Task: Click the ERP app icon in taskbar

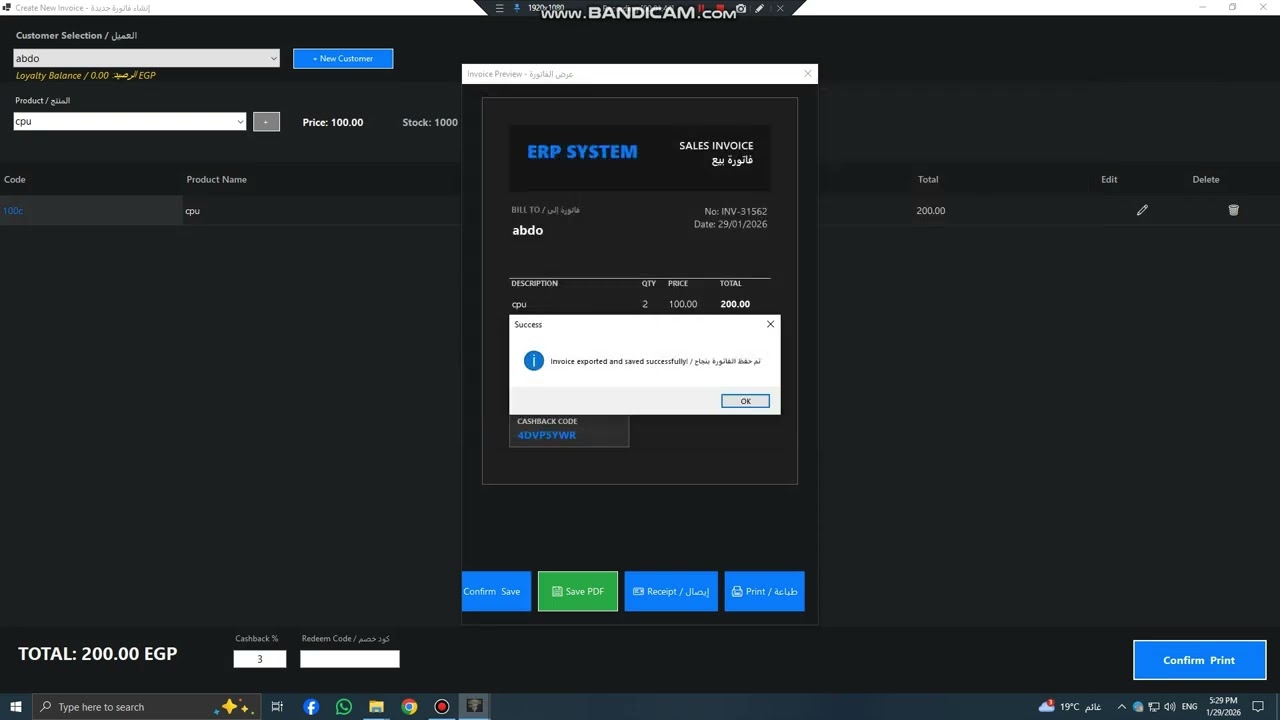Action: pyautogui.click(x=475, y=706)
